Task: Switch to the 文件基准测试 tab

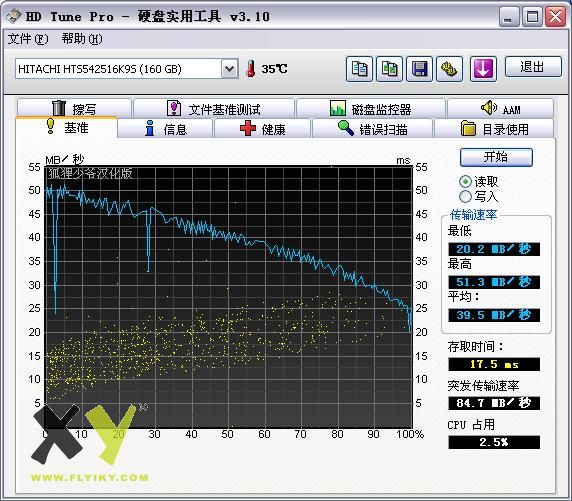Action: [214, 109]
